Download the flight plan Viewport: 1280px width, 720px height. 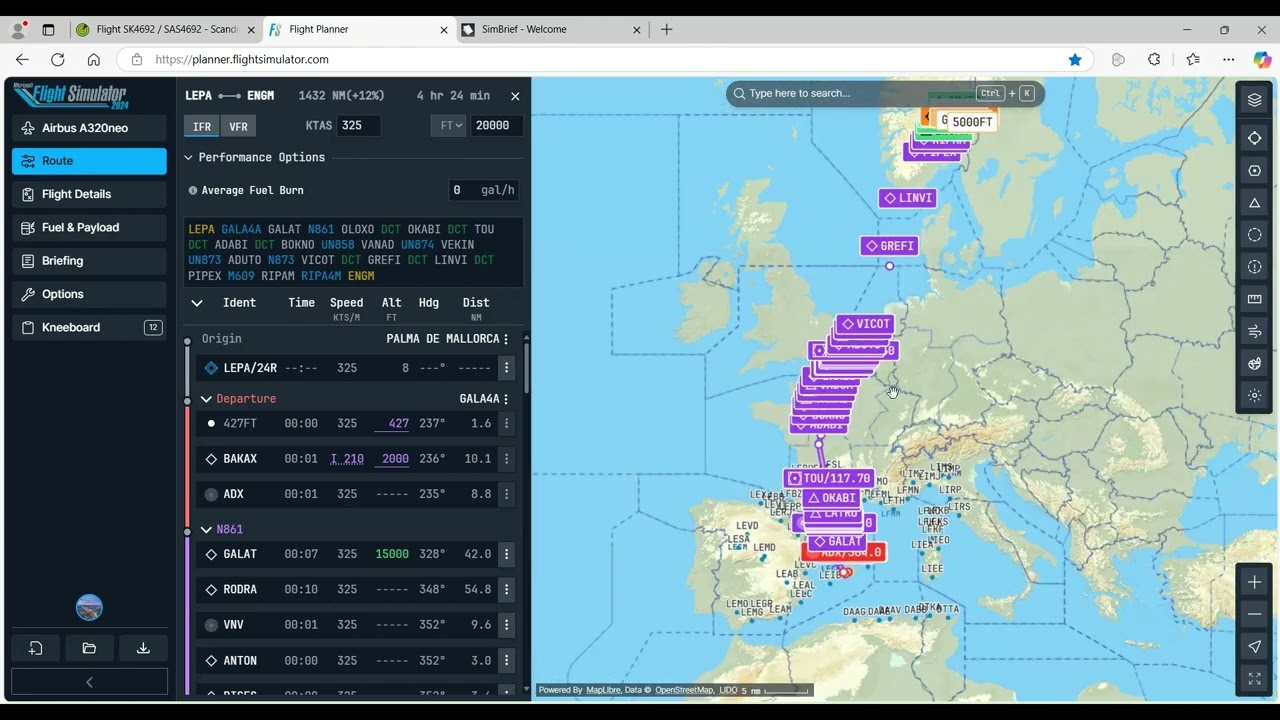tap(143, 648)
